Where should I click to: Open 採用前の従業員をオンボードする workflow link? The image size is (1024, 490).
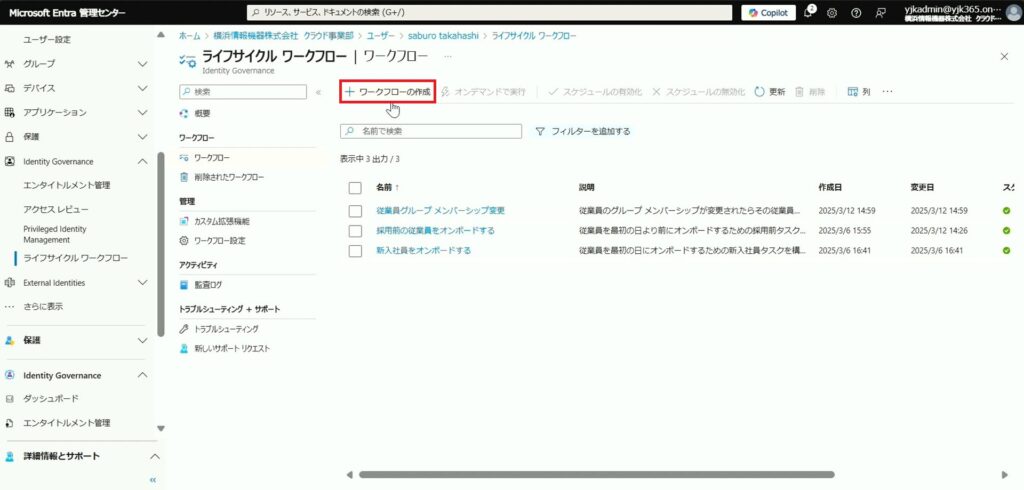[x=436, y=231]
